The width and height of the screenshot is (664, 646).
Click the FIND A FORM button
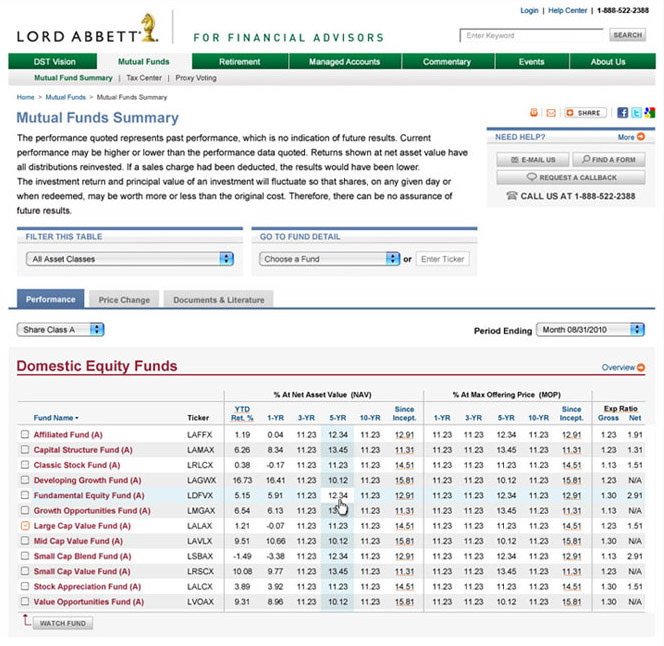pos(609,160)
